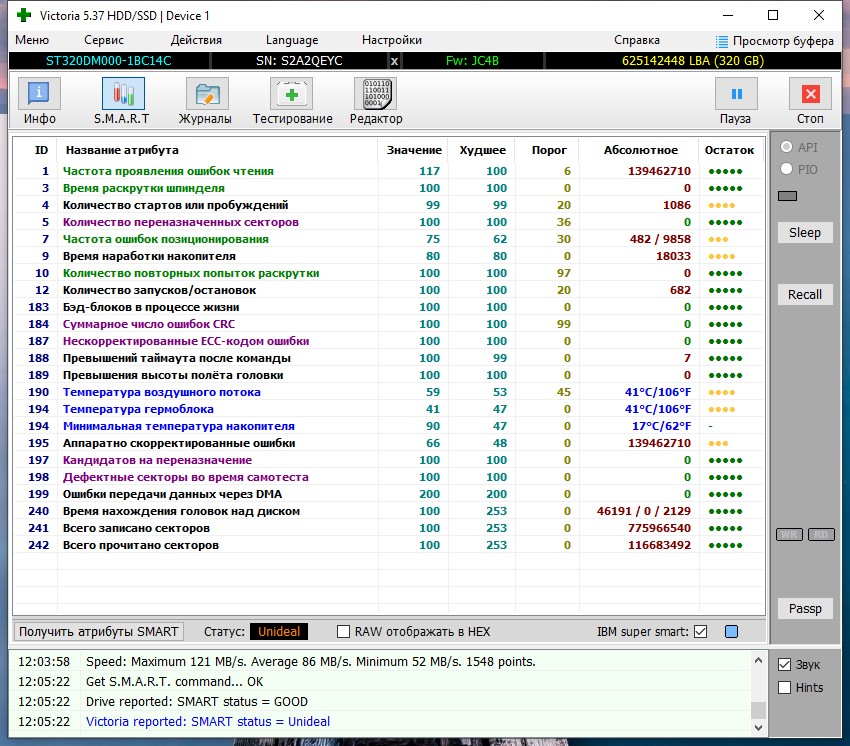Viewport: 850px width, 746px height.
Task: Click the blue color square near IBM super smart
Action: pyautogui.click(x=731, y=632)
